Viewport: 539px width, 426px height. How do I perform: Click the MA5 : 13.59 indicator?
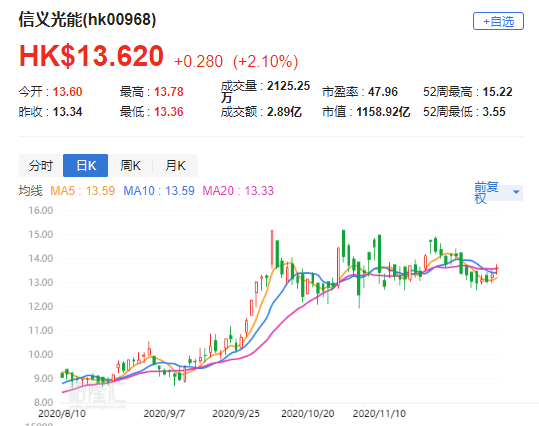[x=82, y=190]
